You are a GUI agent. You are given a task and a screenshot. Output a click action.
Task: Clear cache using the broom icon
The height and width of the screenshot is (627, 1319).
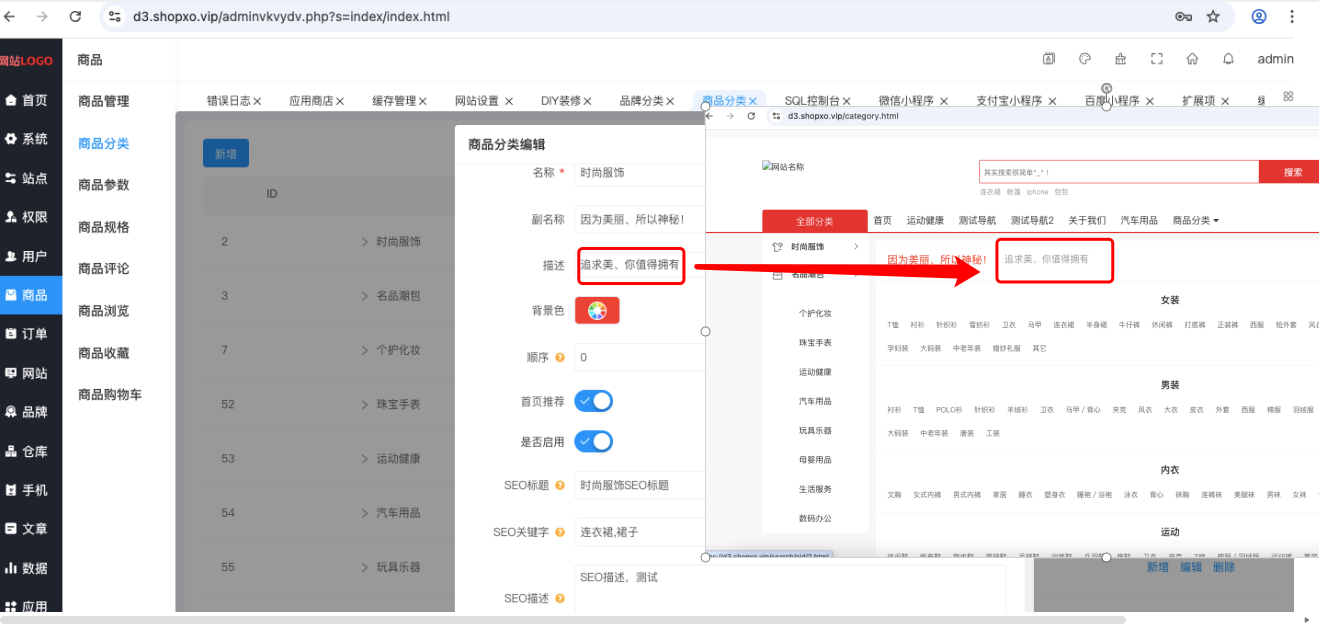pos(1120,59)
